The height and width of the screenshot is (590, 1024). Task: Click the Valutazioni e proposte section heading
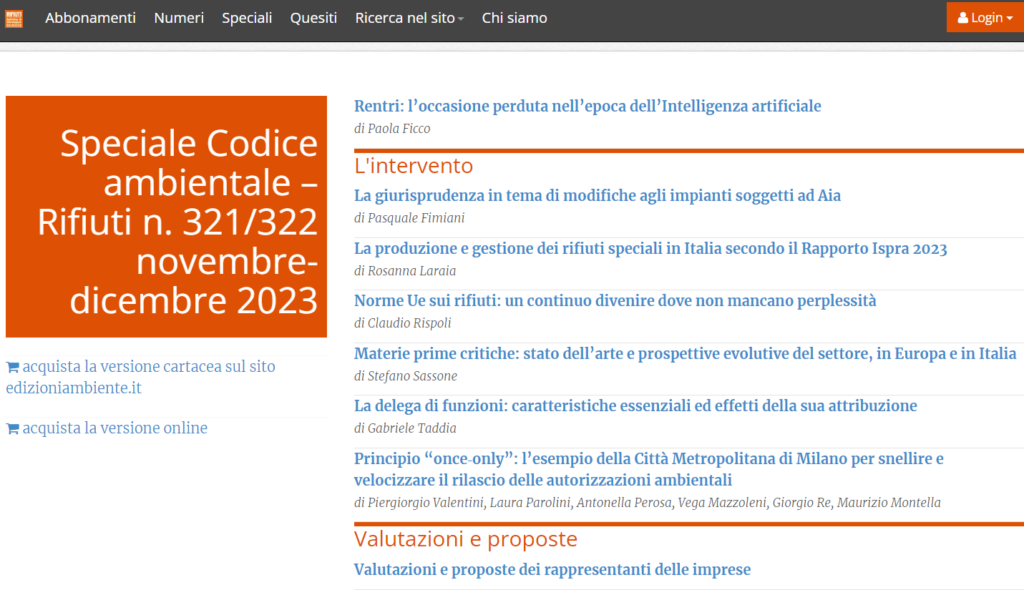[x=466, y=538]
